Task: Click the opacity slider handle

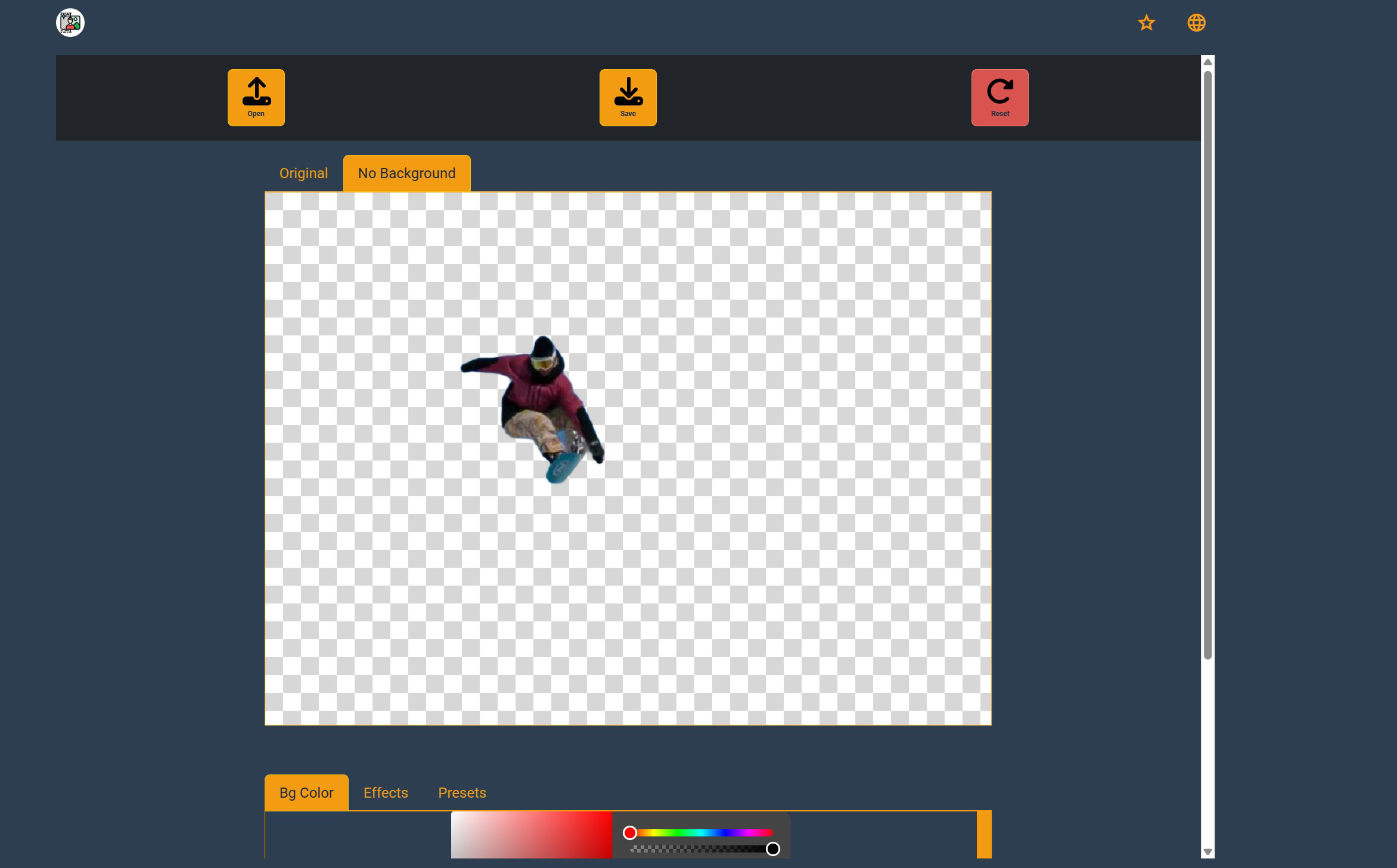Action: (772, 849)
